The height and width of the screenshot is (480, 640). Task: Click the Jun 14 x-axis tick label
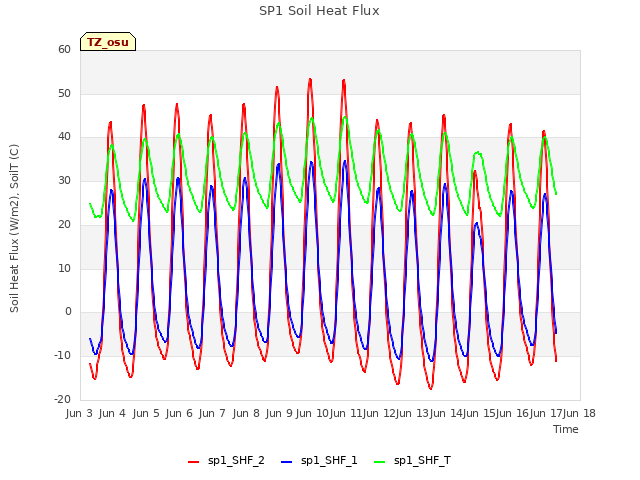click(445, 413)
